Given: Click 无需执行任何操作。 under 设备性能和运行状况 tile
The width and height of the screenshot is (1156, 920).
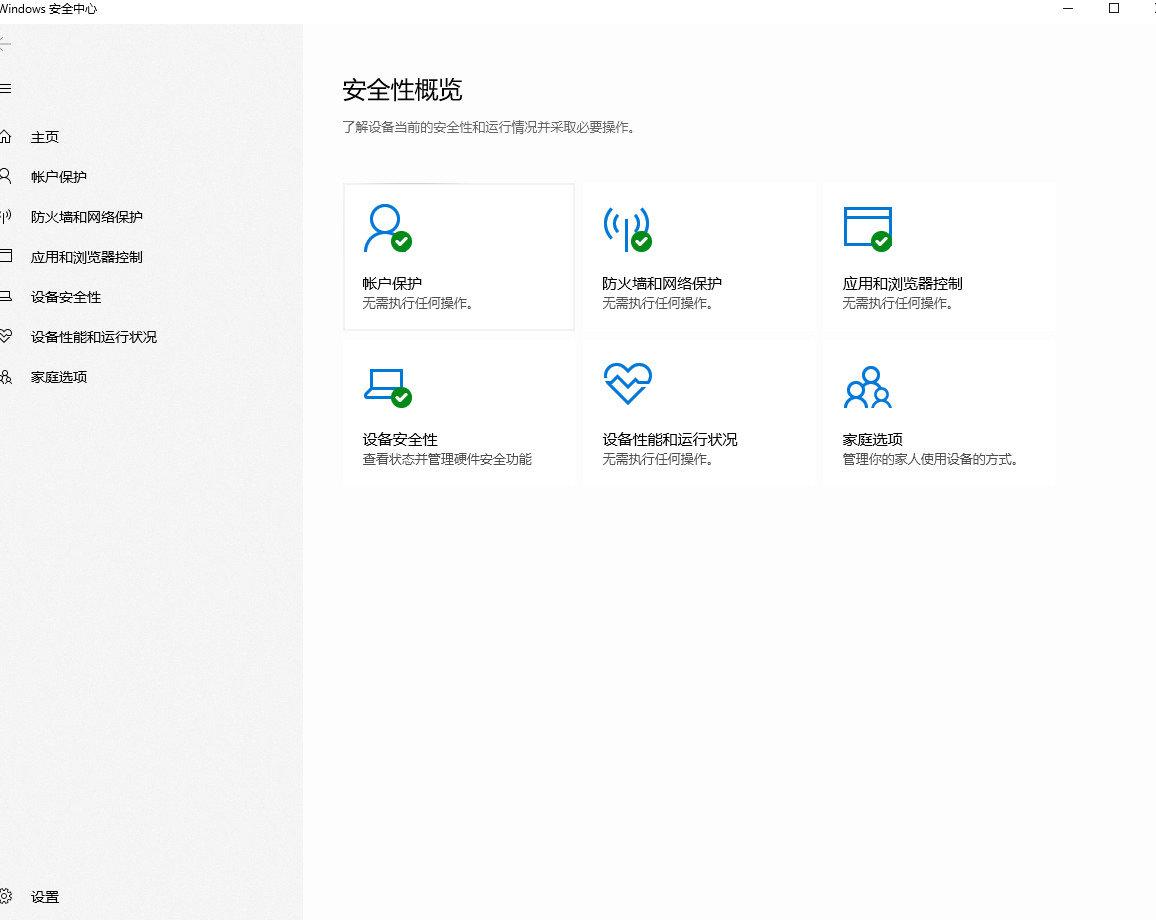Looking at the screenshot, I should click(658, 459).
